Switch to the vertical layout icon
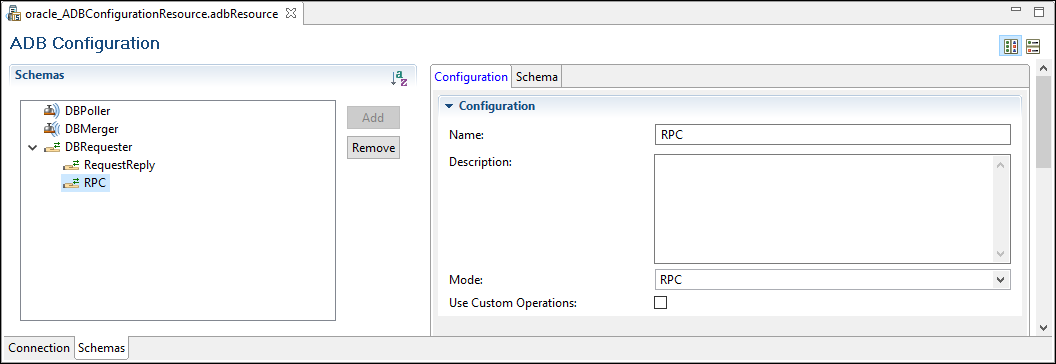Screen dimensions: 1056x364 pos(1033,46)
